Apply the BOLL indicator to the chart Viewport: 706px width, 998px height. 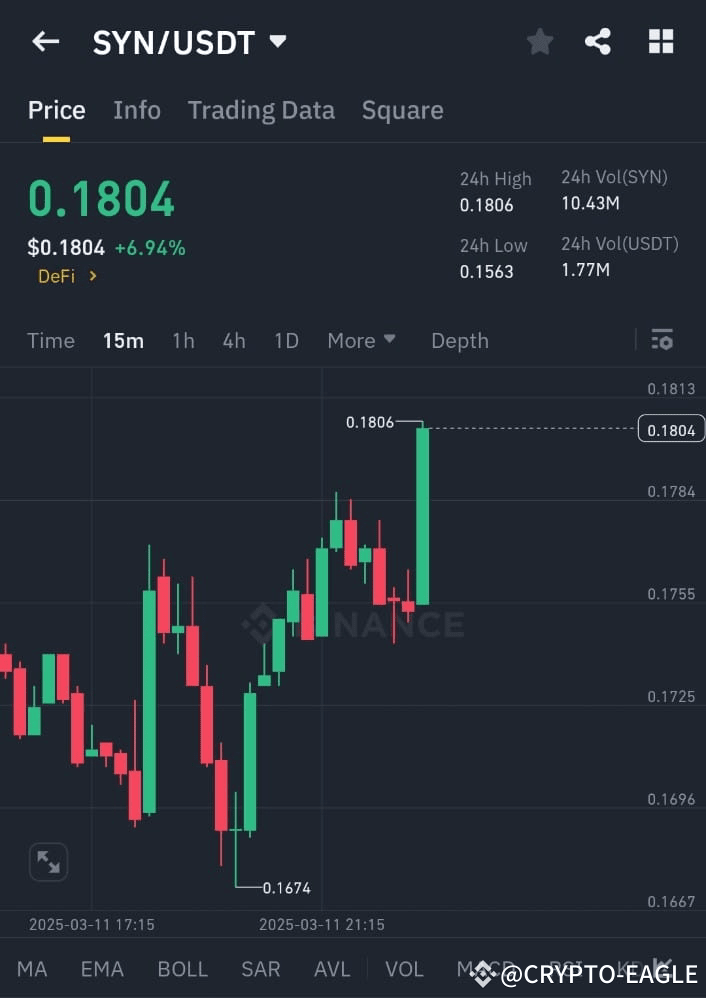(182, 968)
